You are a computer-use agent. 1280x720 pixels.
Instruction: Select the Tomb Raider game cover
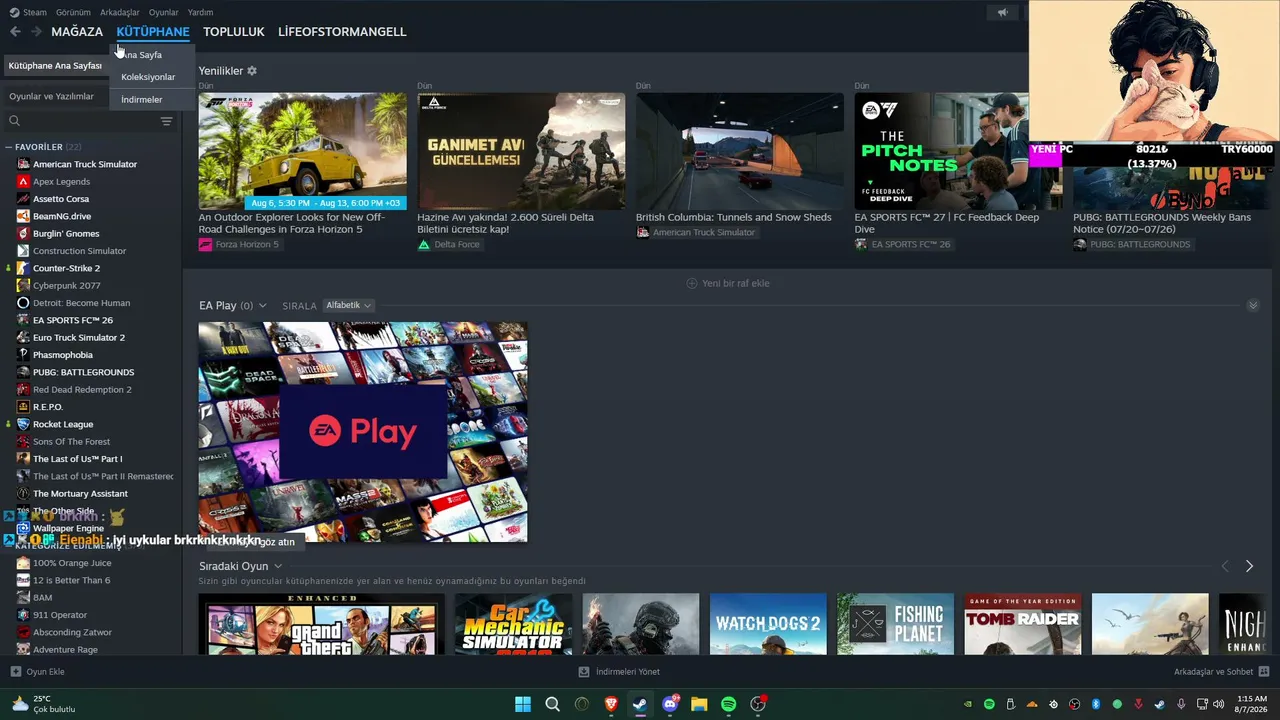[x=1022, y=624]
